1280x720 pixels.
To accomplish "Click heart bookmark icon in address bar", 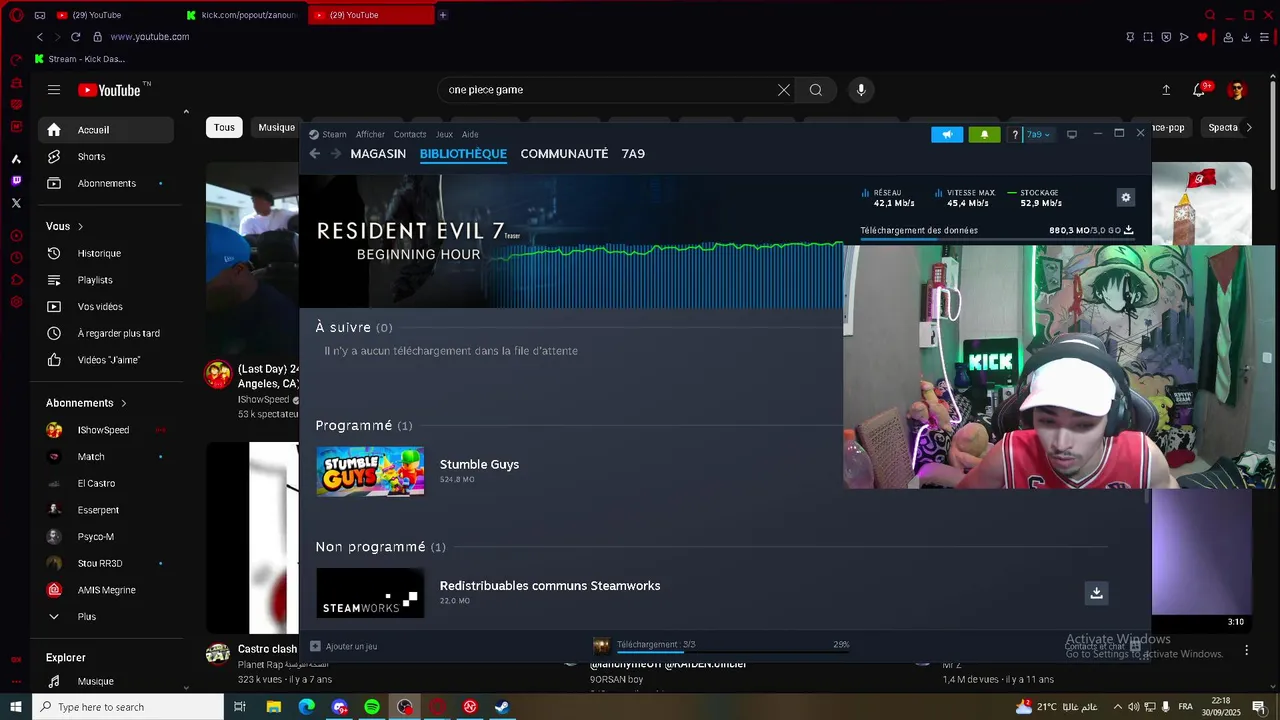I will 1202,37.
